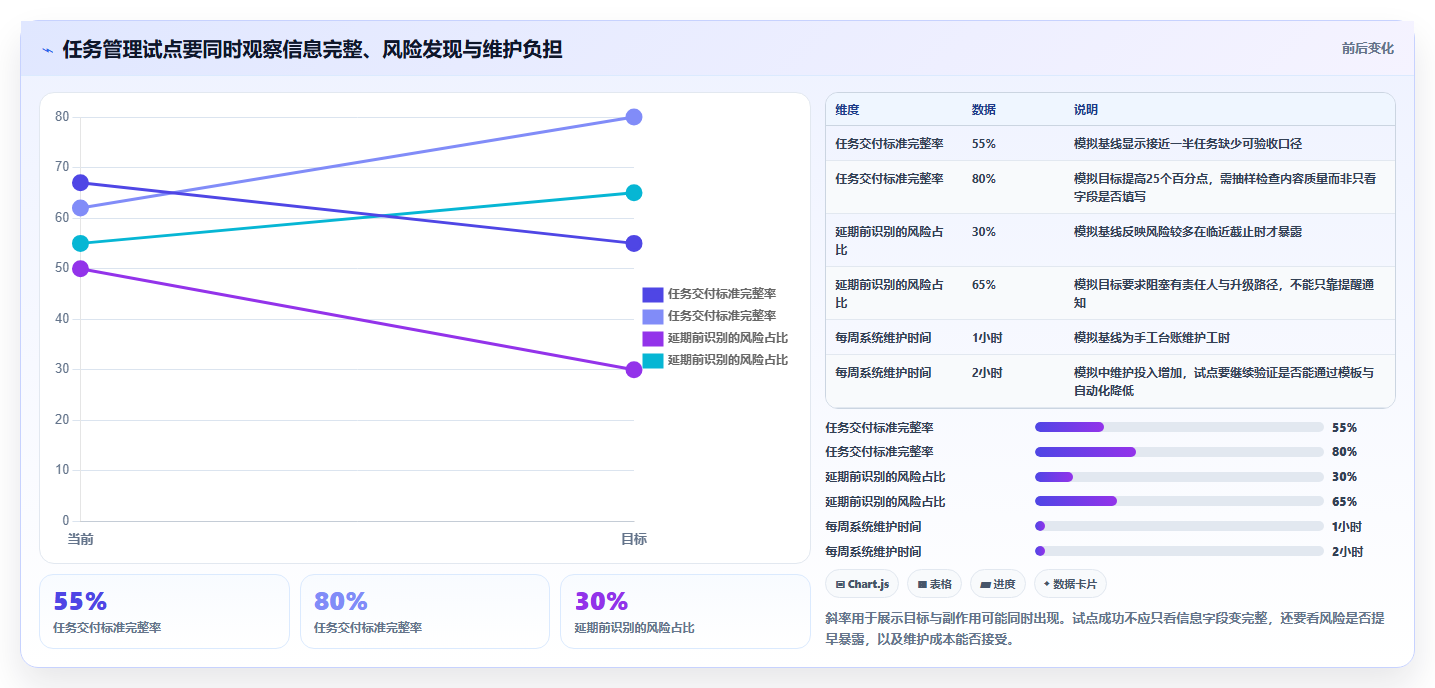Click the 模拟基线显示接近一半任务缺少可验收口径 description
The height and width of the screenshot is (688, 1435).
click(1188, 144)
